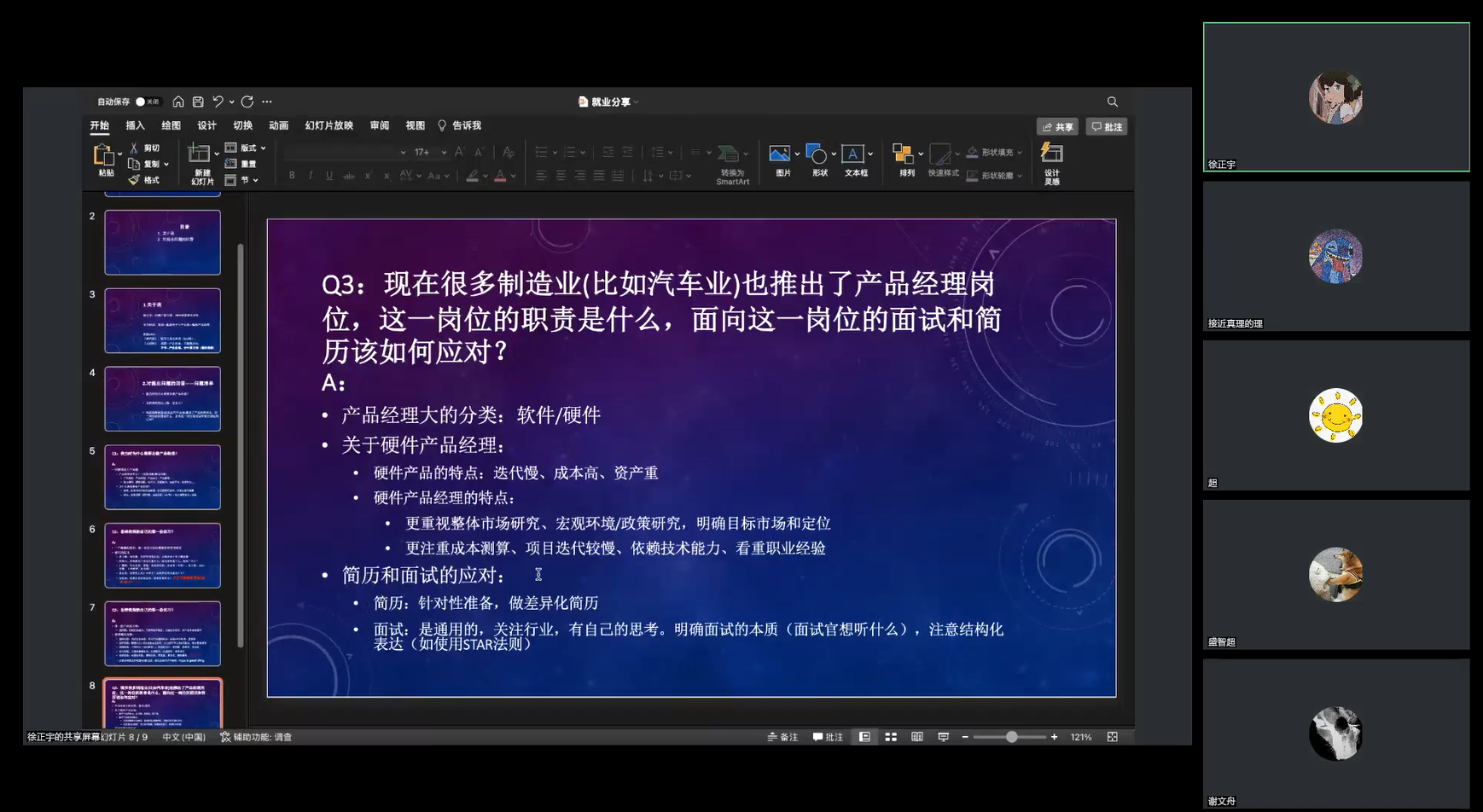Image resolution: width=1483 pixels, height=812 pixels.
Task: Toggle italic formatting (I)
Action: click(x=311, y=176)
